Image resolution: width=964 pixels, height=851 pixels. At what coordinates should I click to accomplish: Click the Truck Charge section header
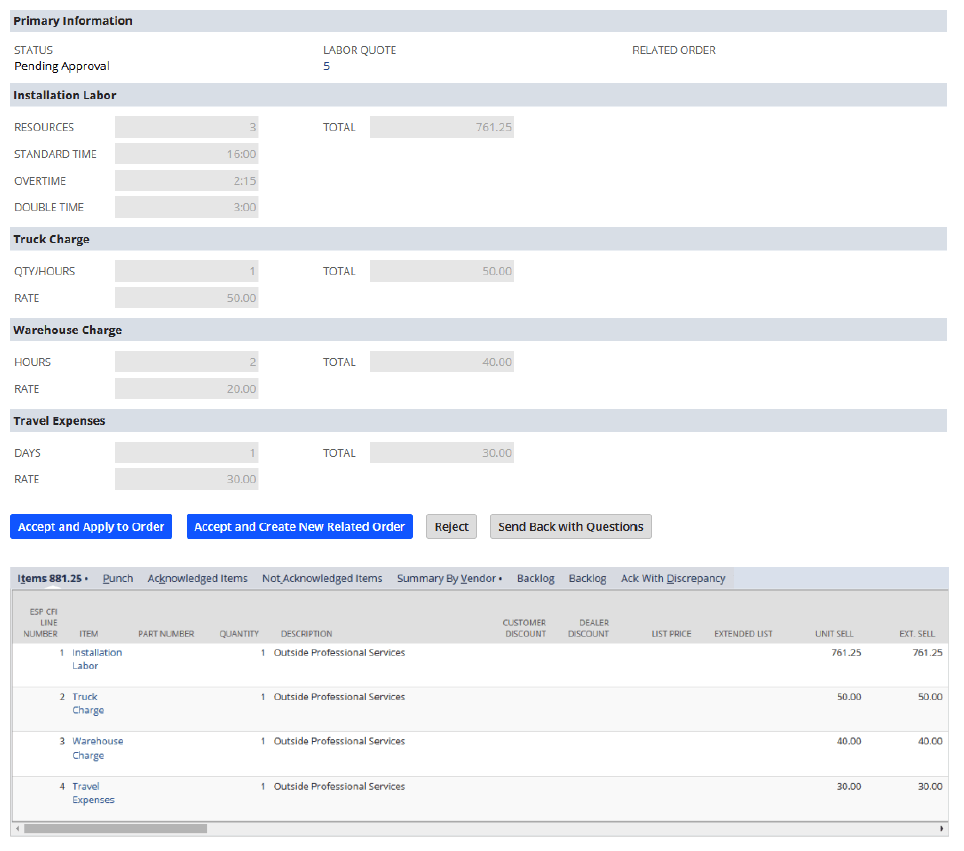click(478, 239)
